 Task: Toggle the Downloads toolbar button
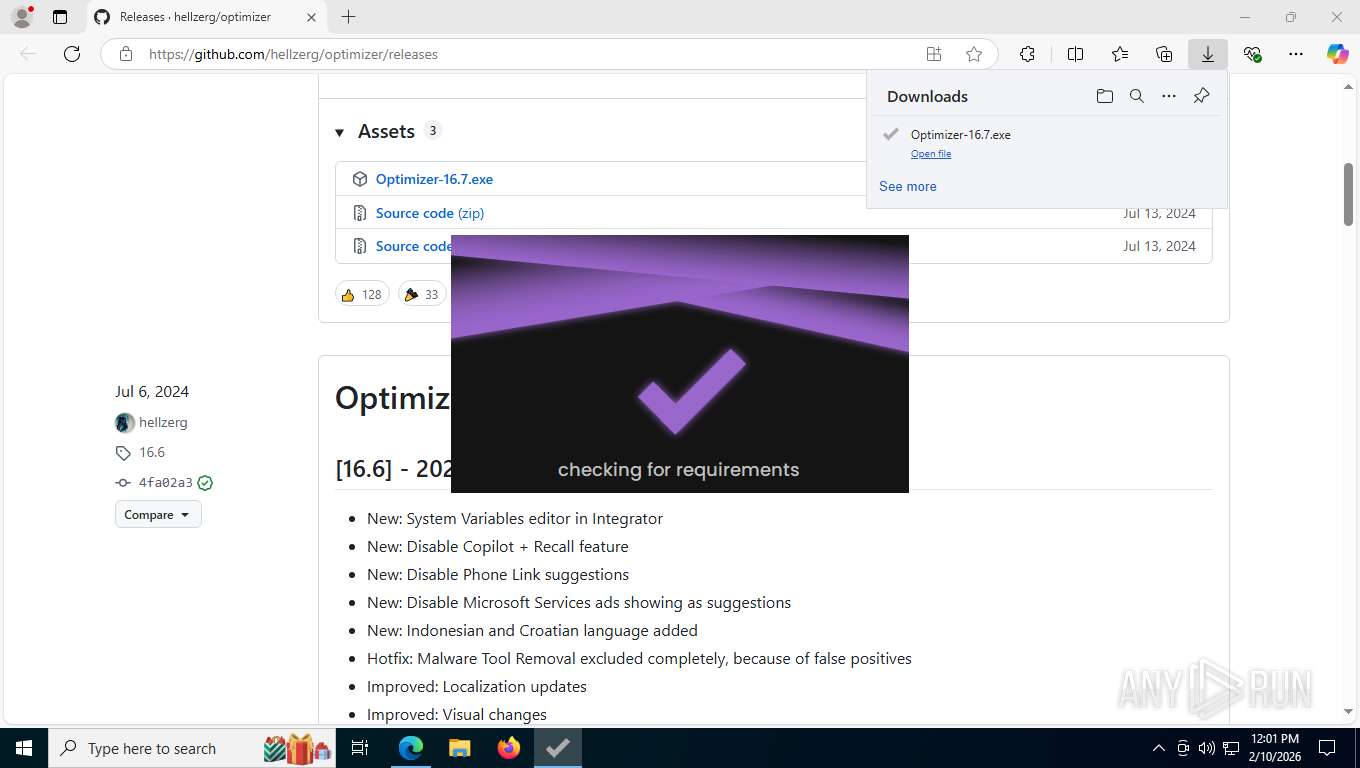point(1208,54)
